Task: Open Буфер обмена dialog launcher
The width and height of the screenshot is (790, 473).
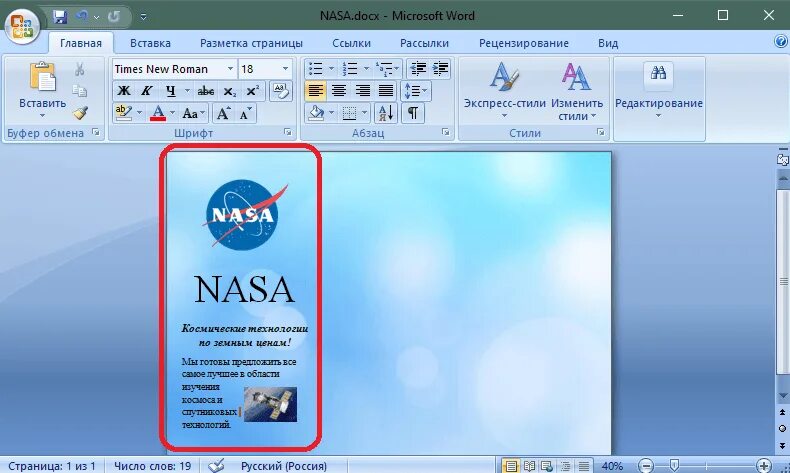Action: pyautogui.click(x=96, y=132)
